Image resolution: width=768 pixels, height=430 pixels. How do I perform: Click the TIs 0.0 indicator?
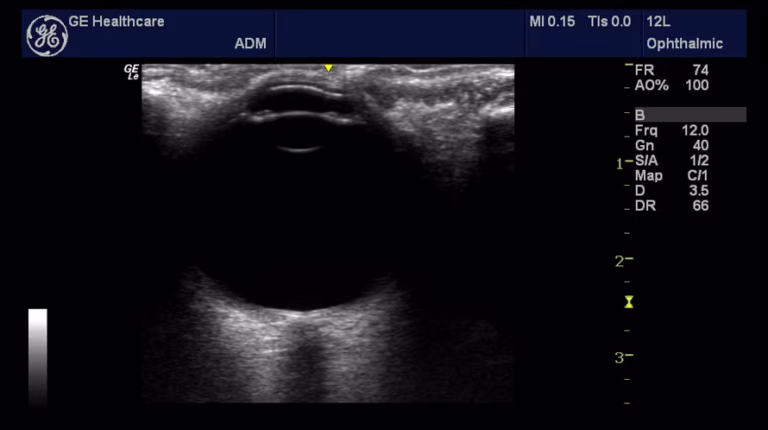(609, 21)
